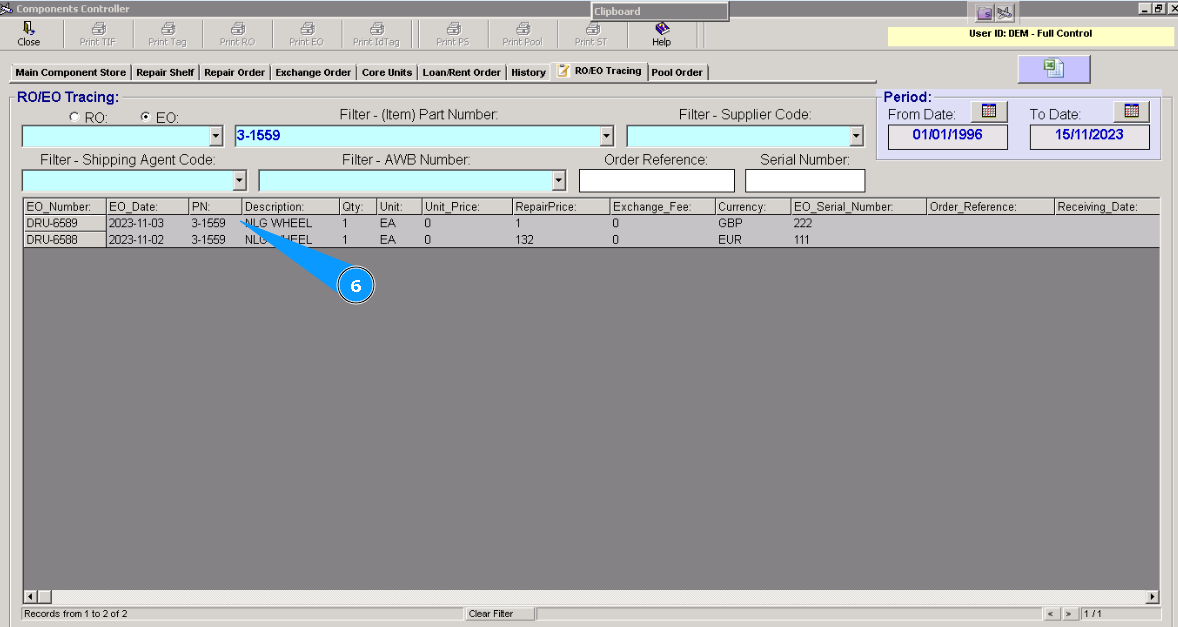Viewport: 1178px width, 627px height.
Task: Click the Order Reference input field
Action: click(x=657, y=181)
